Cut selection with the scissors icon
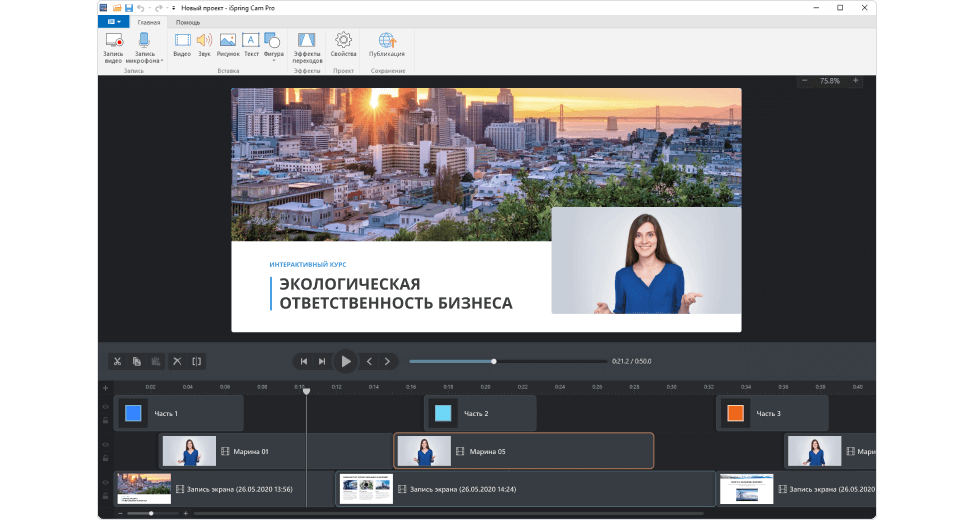Screen dimensions: 974x520 pos(117,361)
